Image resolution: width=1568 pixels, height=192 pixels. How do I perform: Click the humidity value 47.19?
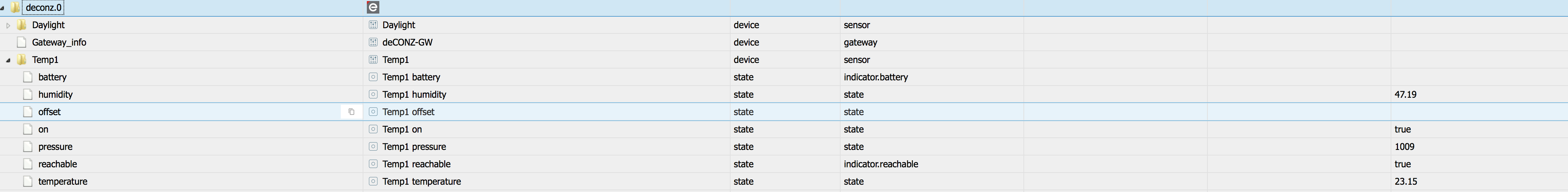(1406, 95)
